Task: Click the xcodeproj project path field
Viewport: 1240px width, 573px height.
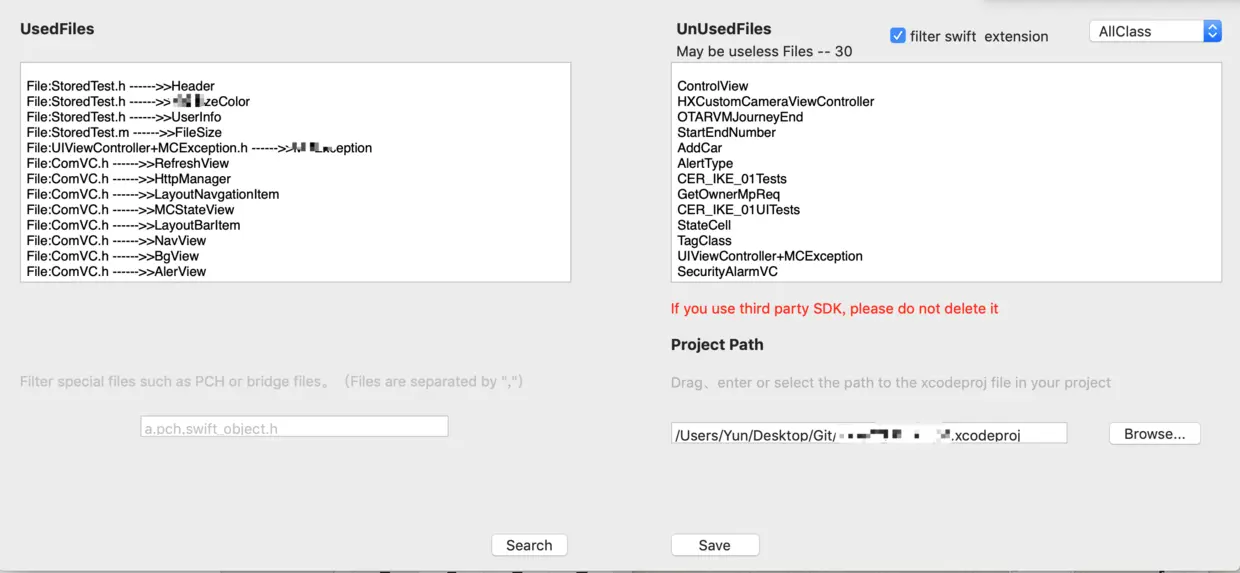Action: click(x=868, y=434)
